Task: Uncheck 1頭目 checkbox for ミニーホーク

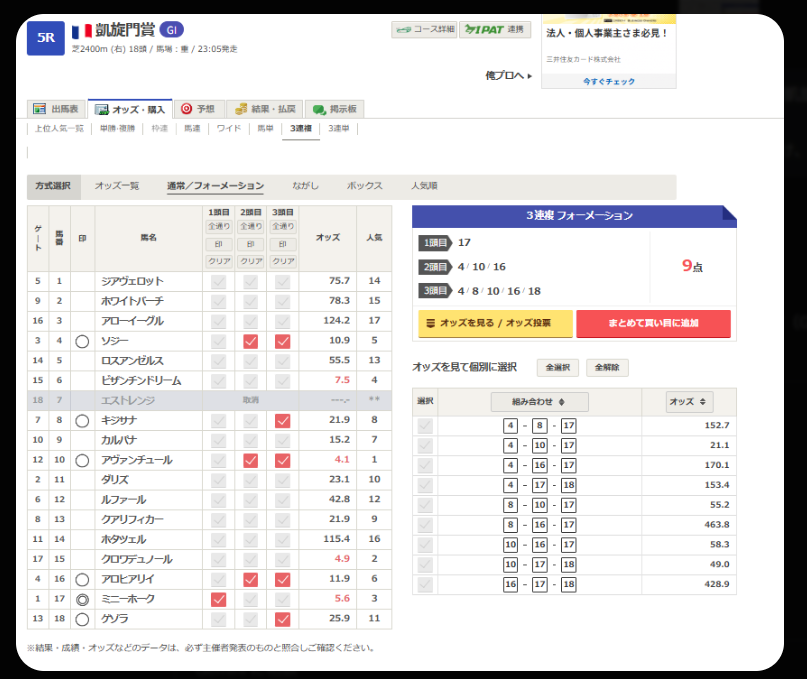Action: (218, 599)
